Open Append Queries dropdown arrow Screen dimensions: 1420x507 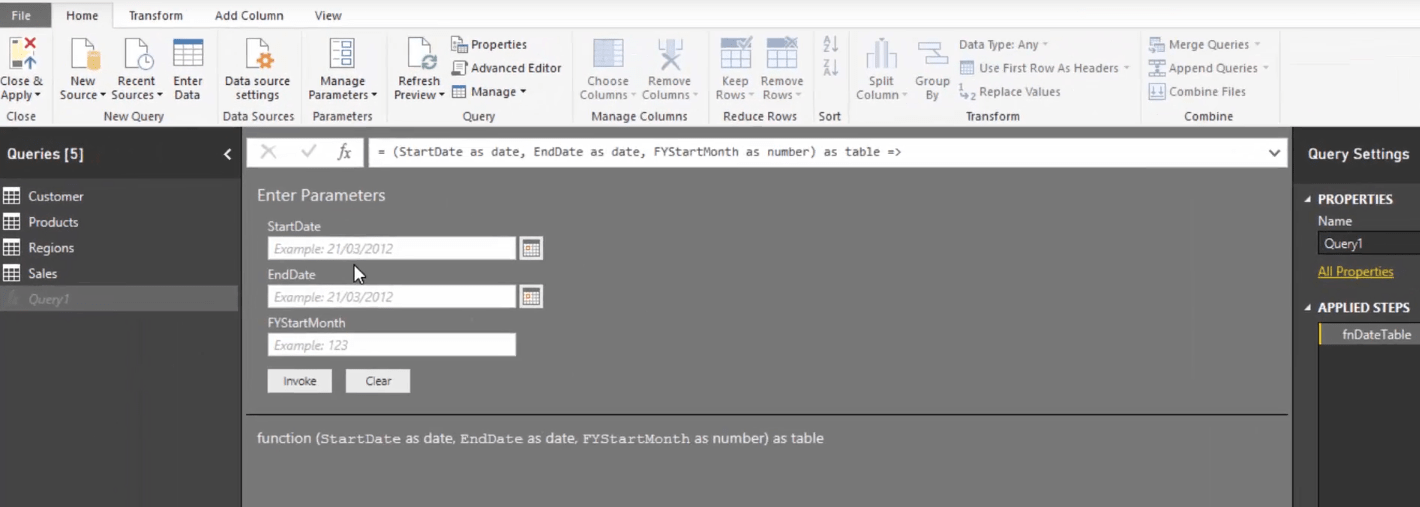point(1265,69)
